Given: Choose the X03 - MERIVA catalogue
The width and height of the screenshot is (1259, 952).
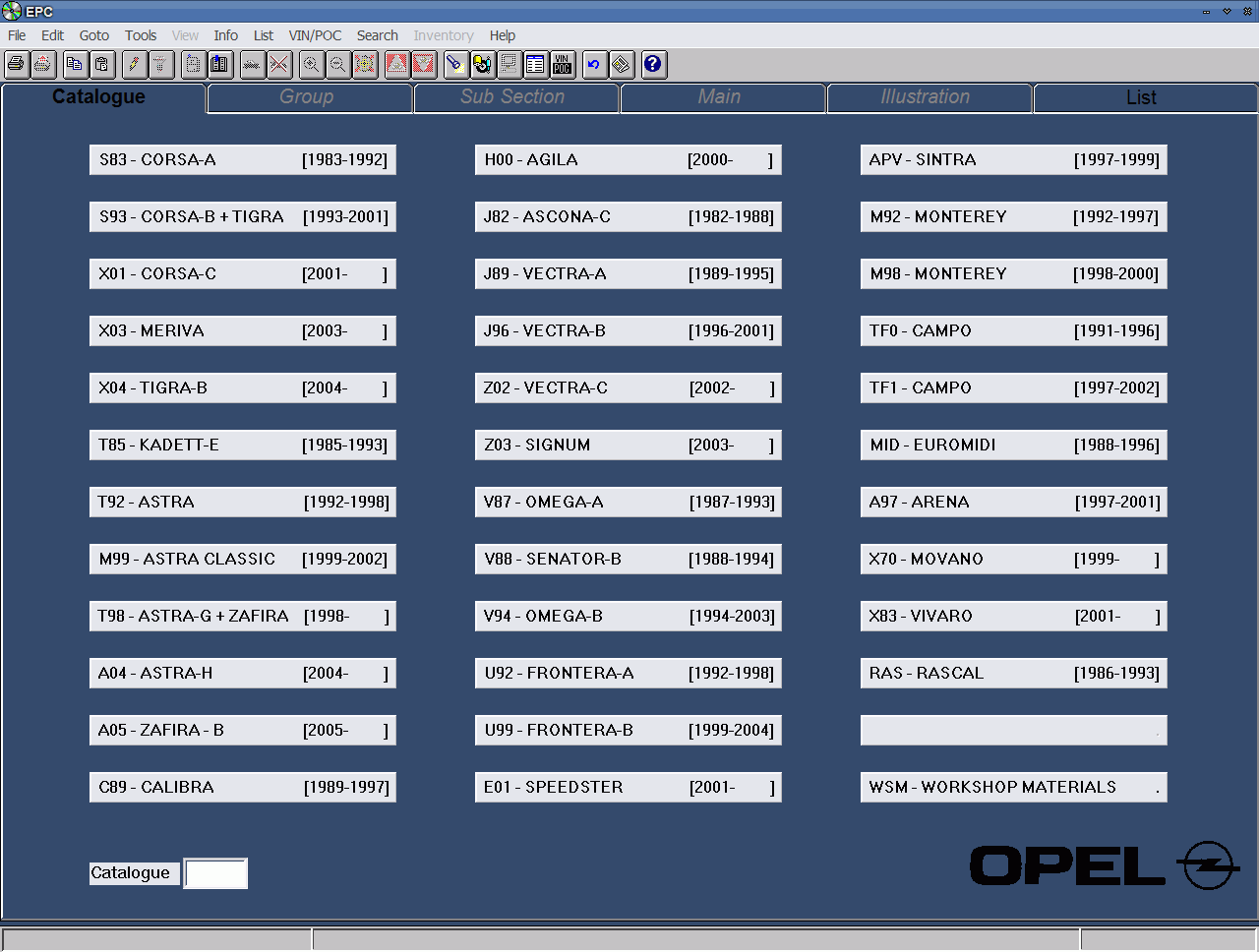Looking at the screenshot, I should pos(243,331).
